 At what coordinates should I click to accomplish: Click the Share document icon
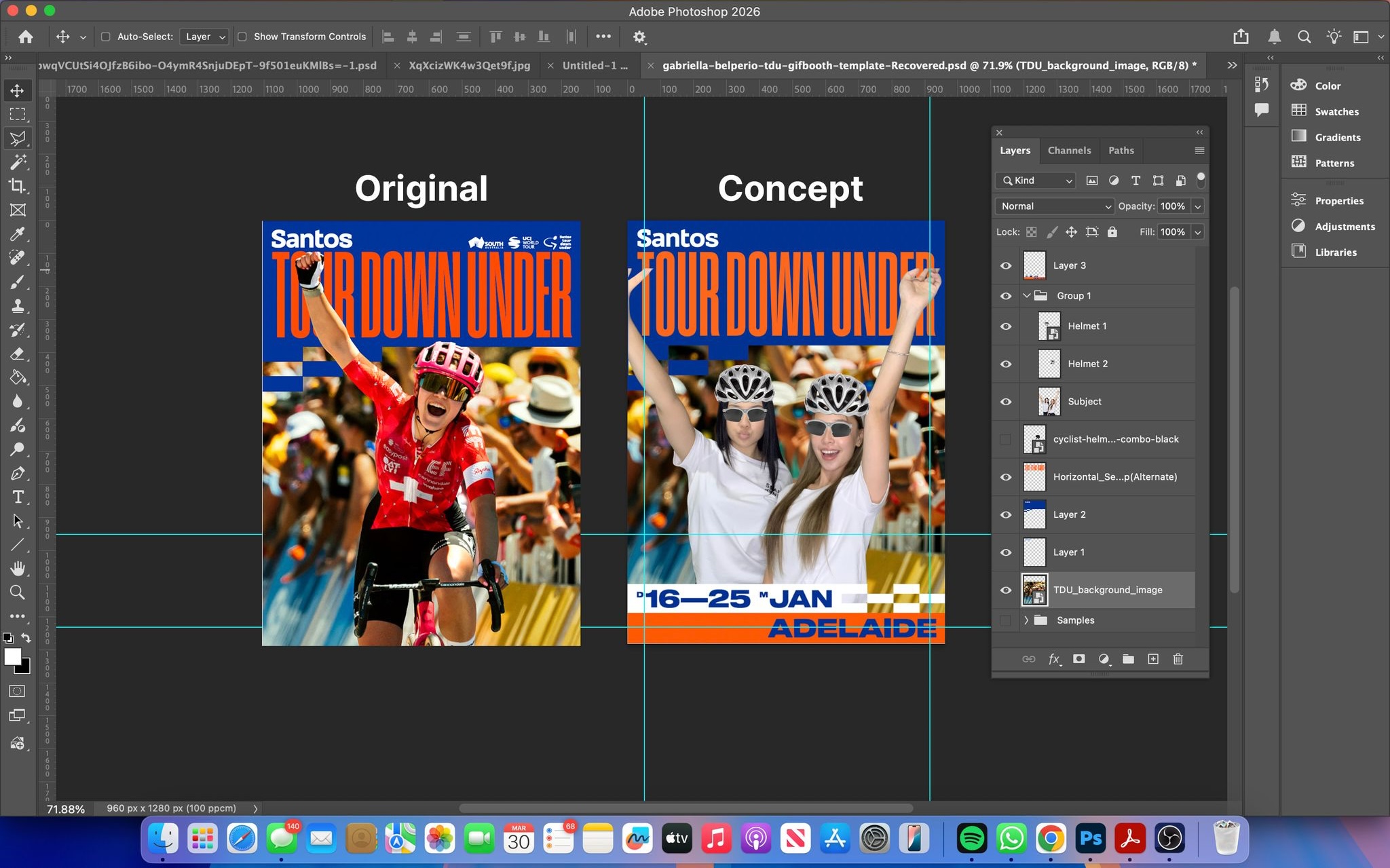pos(1241,37)
